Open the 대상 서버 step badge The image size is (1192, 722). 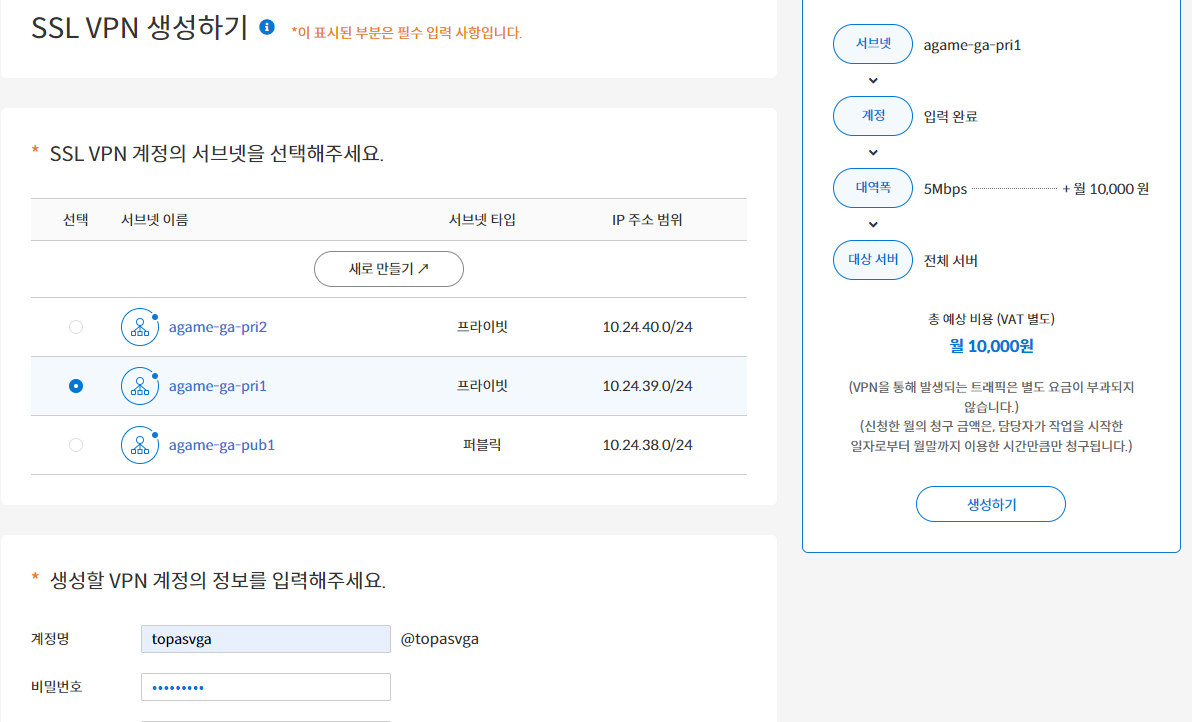872,259
